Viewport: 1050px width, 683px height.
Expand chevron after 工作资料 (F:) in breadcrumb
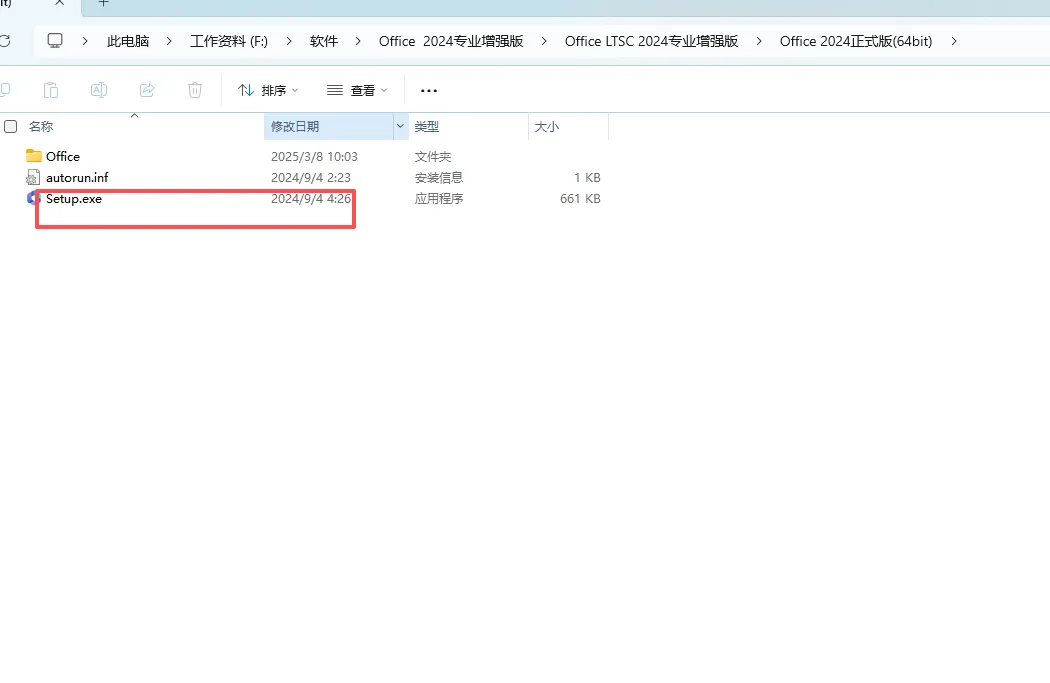click(x=289, y=42)
